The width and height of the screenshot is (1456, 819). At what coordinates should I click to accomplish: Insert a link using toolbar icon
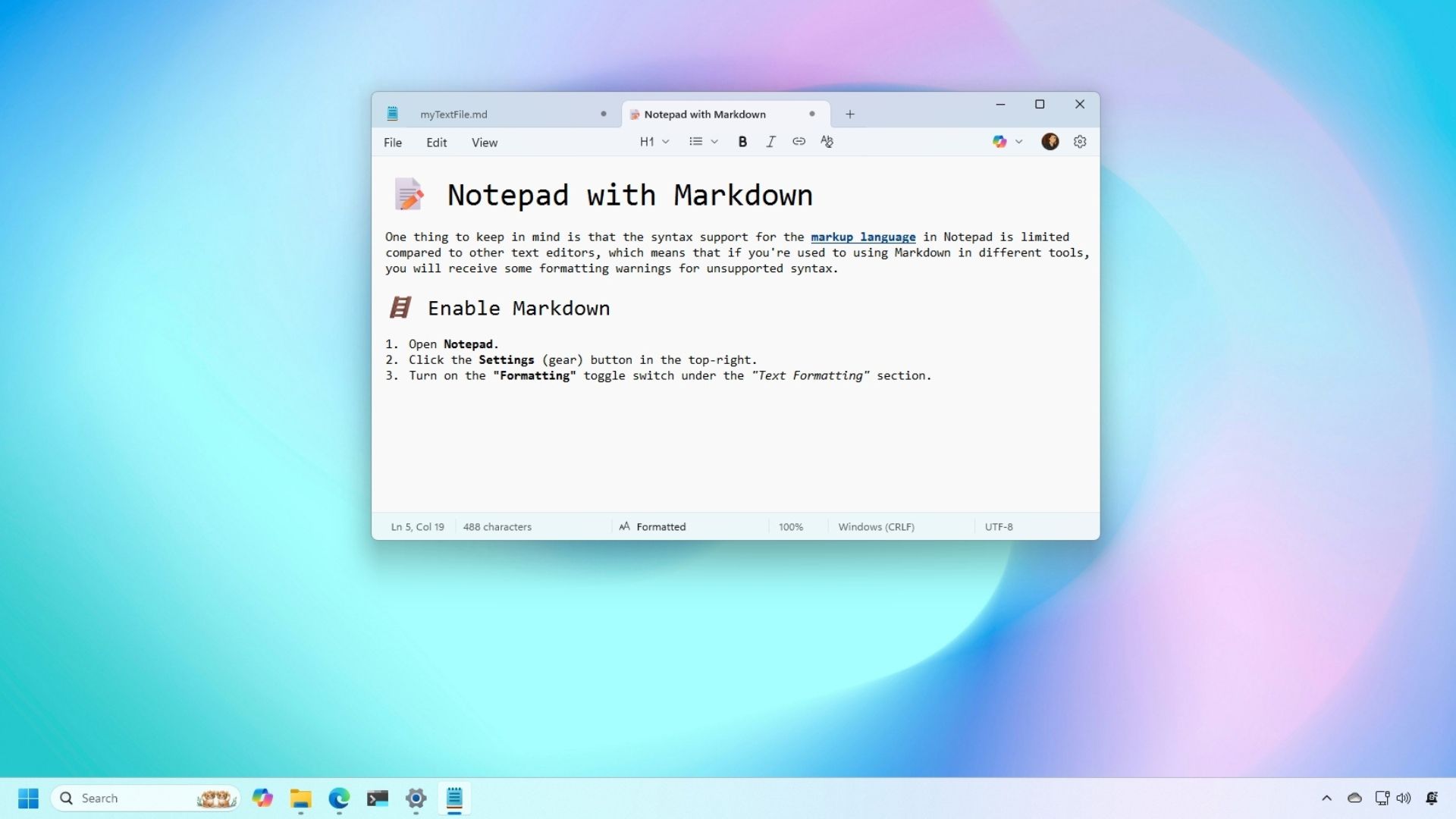pos(799,142)
